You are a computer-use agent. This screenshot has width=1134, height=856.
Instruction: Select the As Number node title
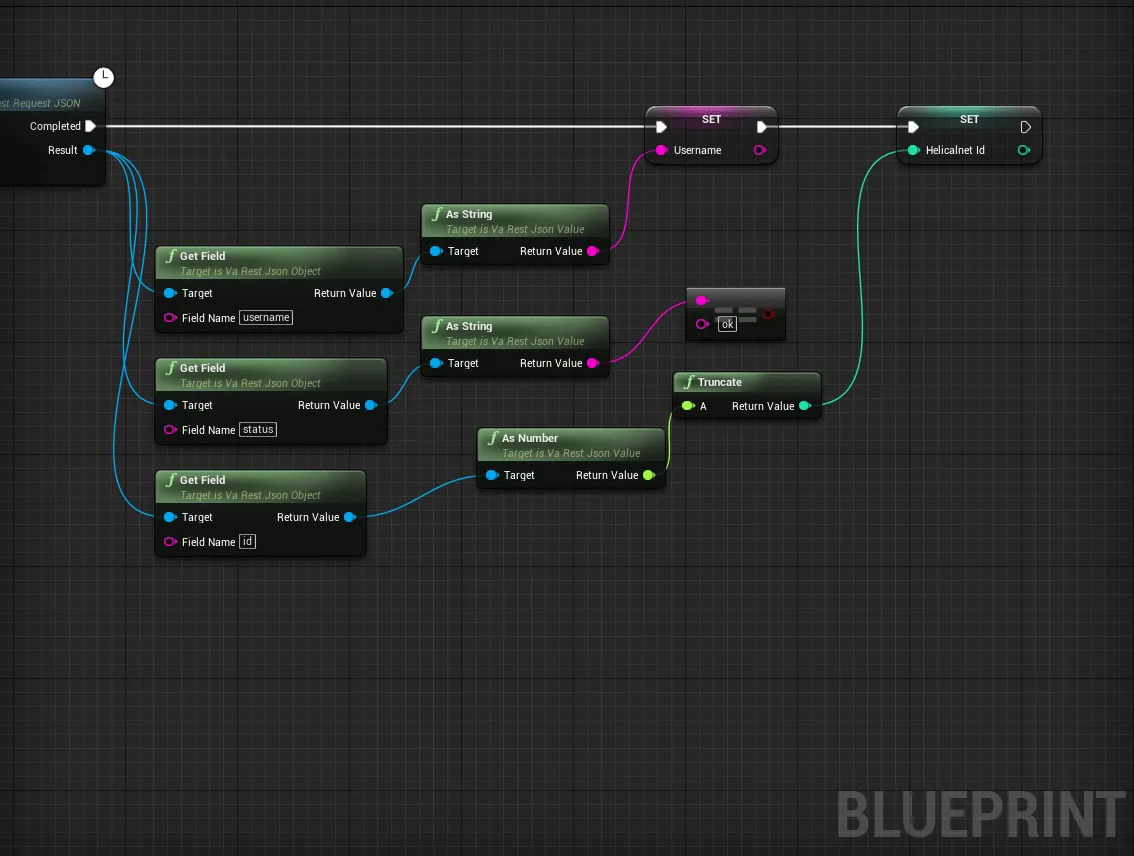click(x=530, y=438)
